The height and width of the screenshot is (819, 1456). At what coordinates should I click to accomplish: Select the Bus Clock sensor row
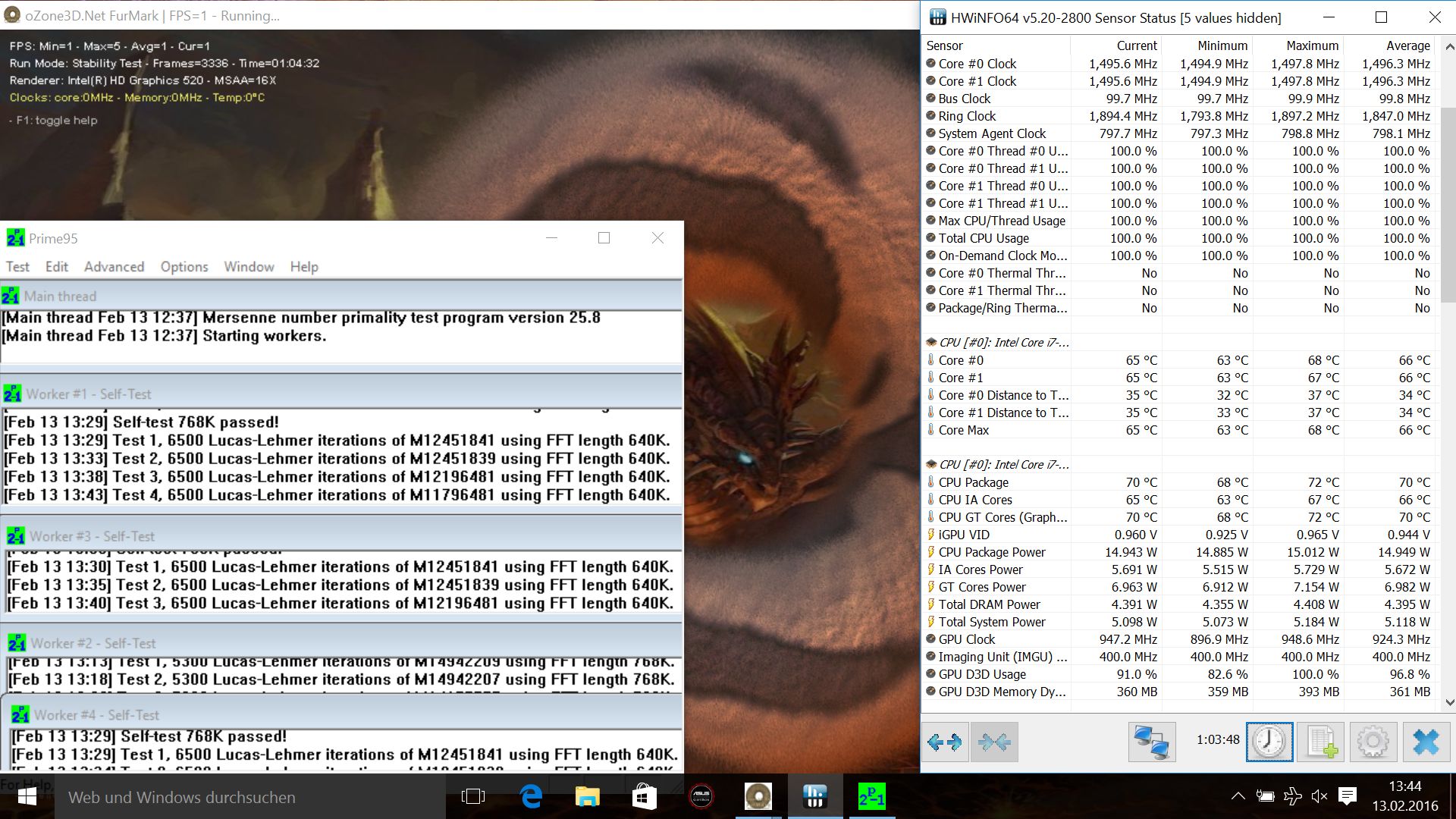[1178, 99]
